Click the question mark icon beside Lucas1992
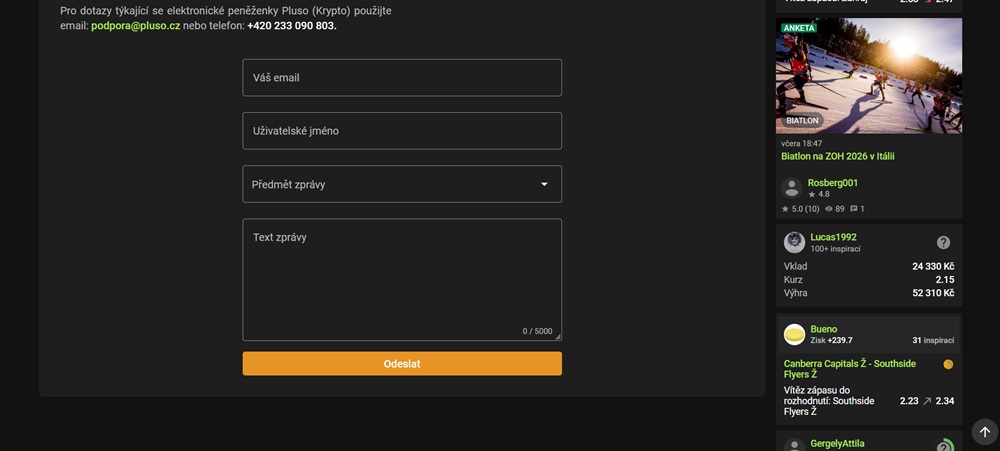 click(943, 242)
